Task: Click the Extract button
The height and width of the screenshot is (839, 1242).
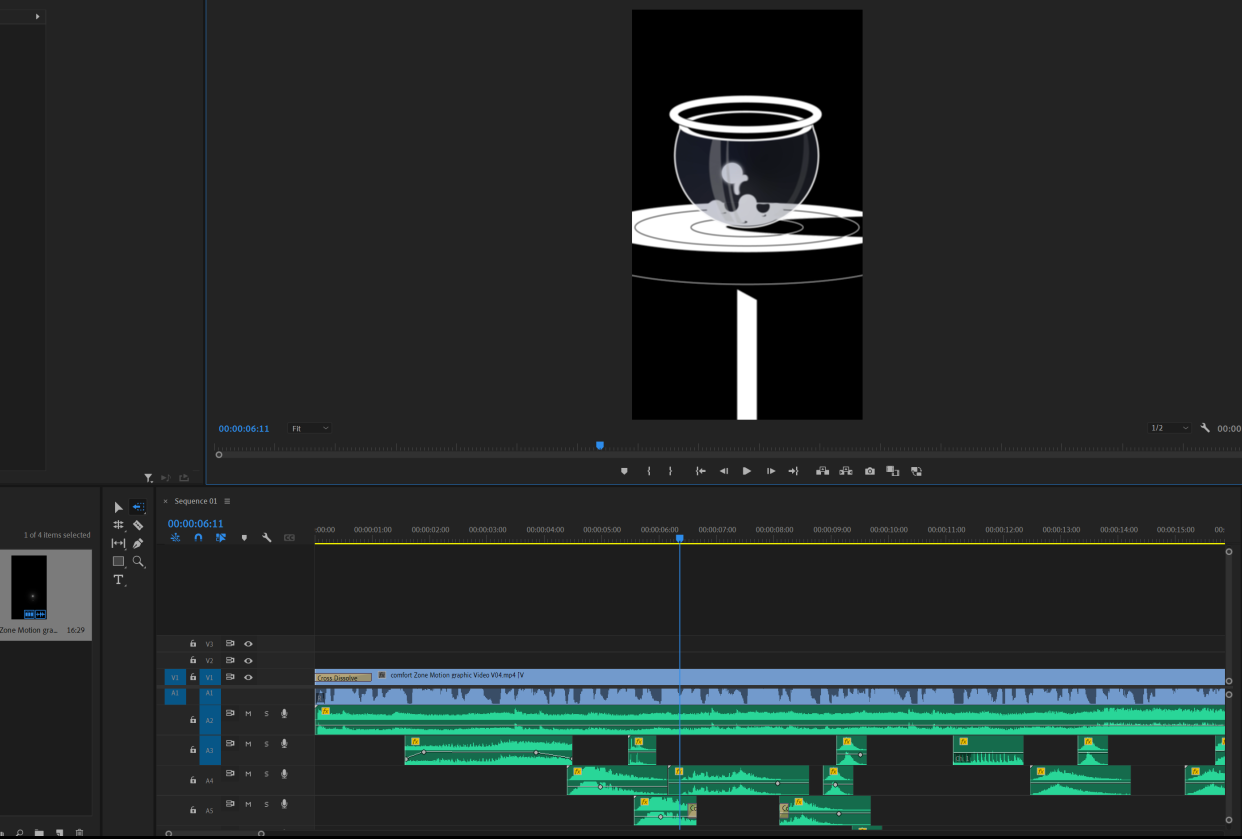Action: 846,471
